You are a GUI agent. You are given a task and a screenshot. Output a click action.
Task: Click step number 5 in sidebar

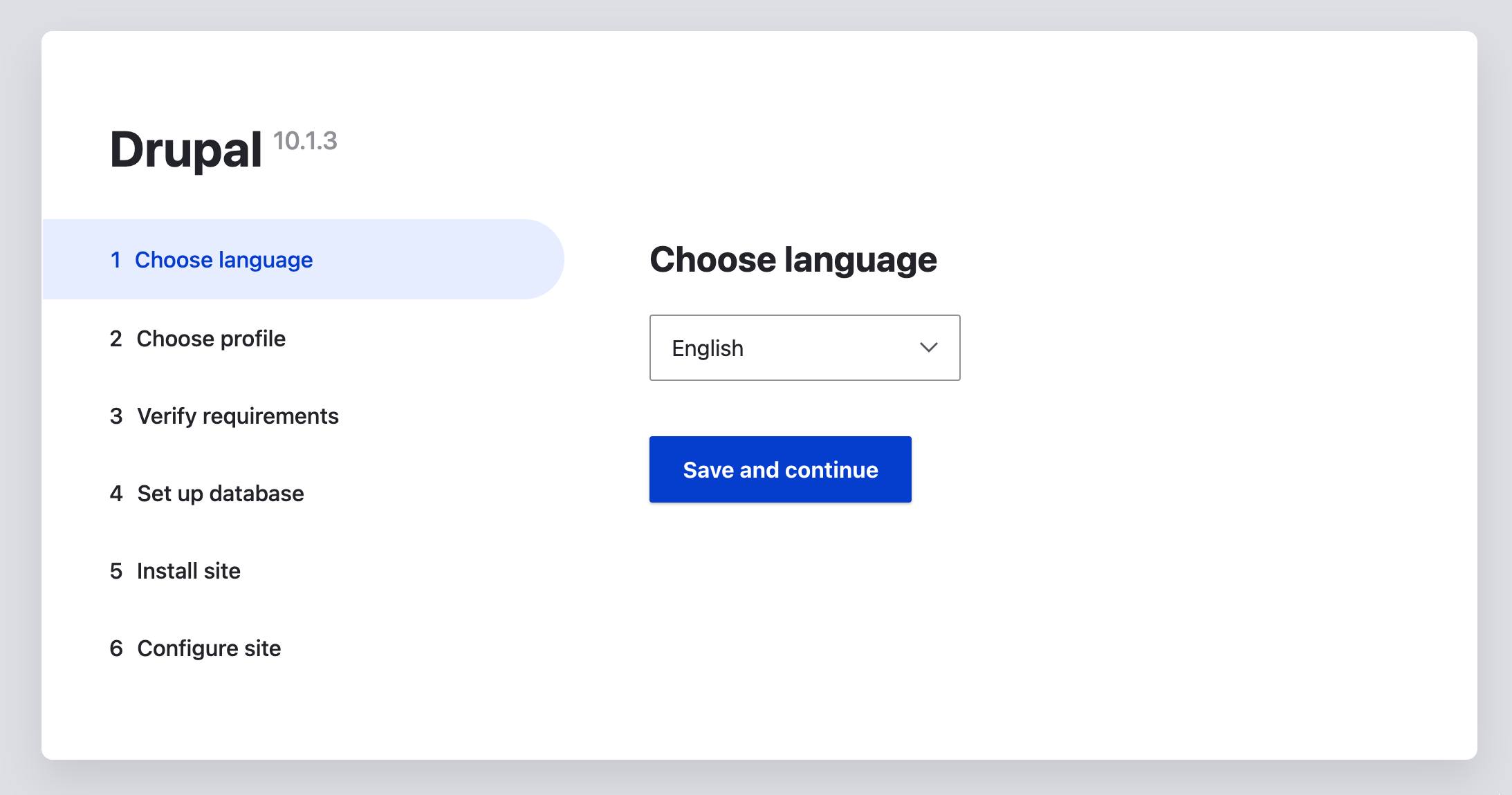(116, 571)
